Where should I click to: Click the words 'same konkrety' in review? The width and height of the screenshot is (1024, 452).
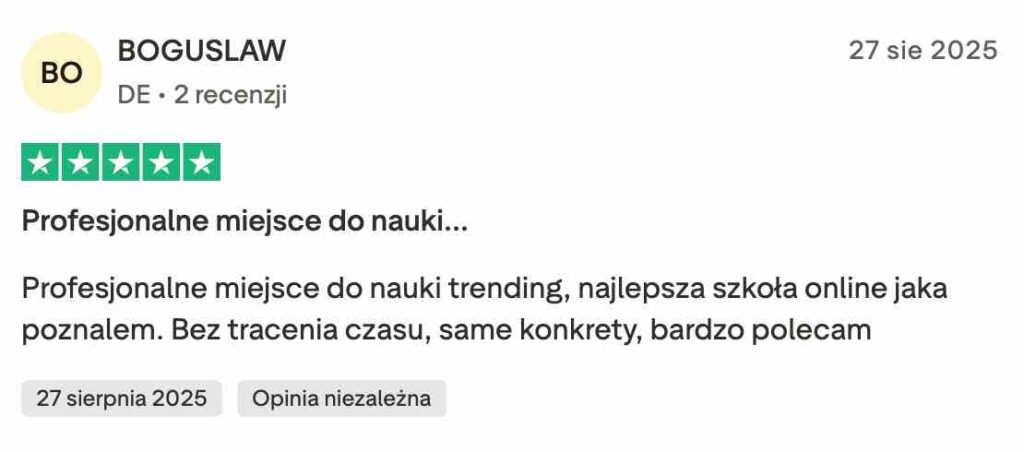coord(534,329)
